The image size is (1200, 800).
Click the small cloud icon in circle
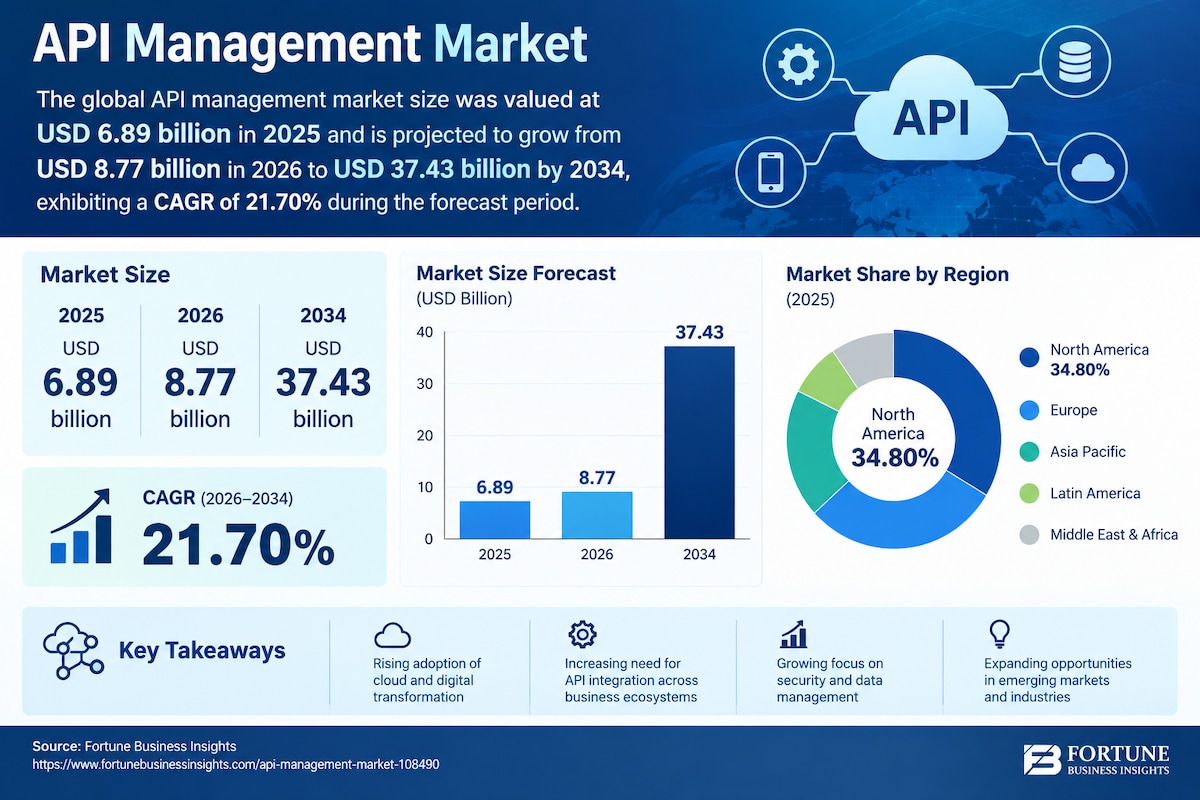tap(1091, 170)
